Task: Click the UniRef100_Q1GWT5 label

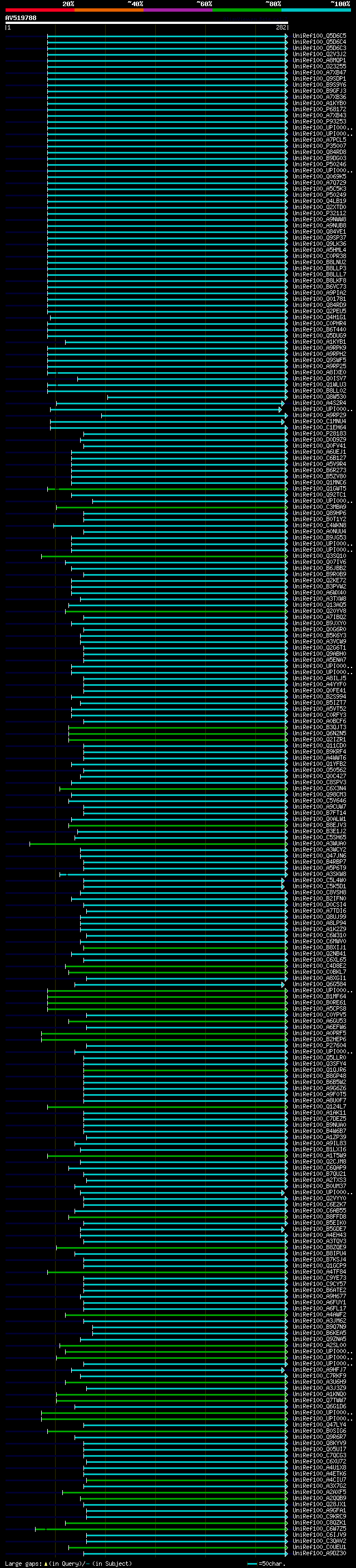Action: pos(319,489)
